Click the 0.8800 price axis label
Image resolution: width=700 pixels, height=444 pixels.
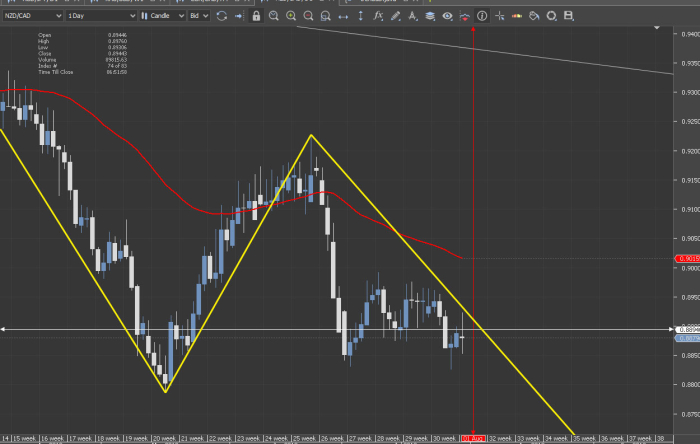(x=690, y=385)
